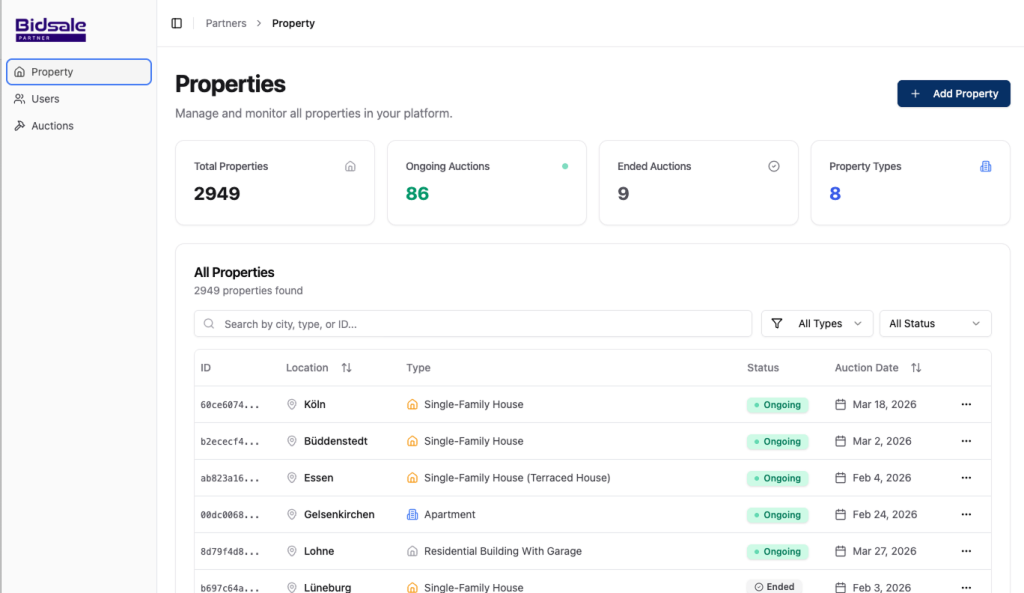Sort by Location column arrows icon

pyautogui.click(x=346, y=368)
